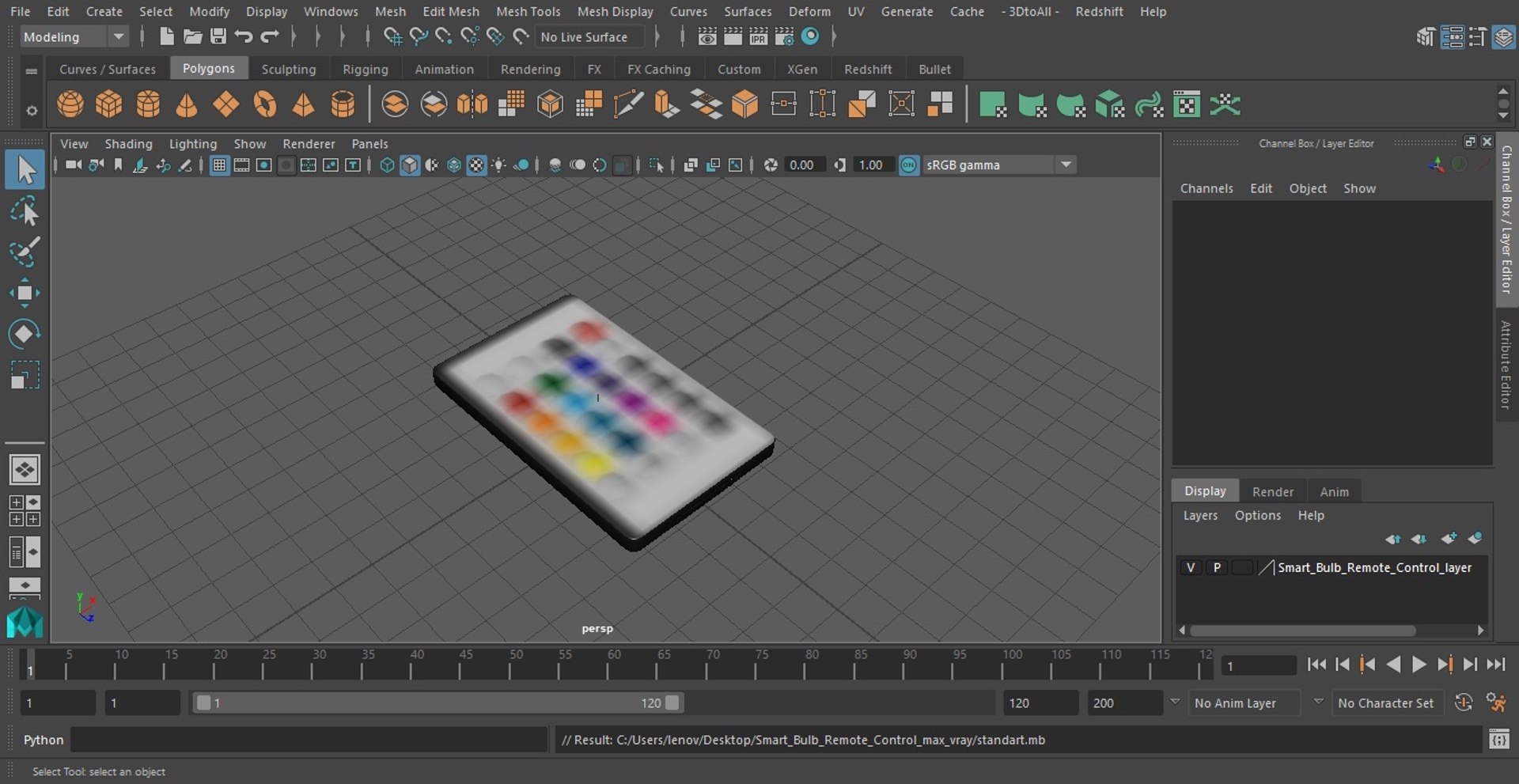Toggle auto keyframe button
The image size is (1519, 784).
click(x=1464, y=703)
